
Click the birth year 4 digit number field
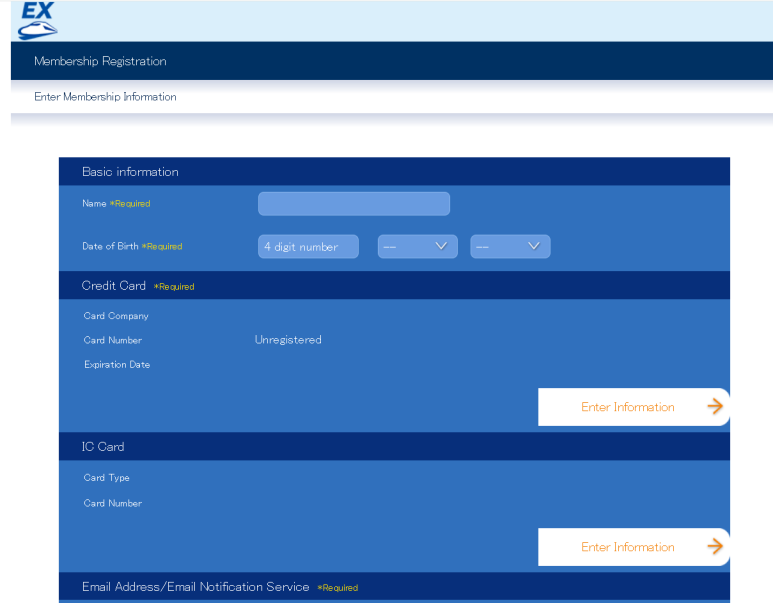[308, 247]
